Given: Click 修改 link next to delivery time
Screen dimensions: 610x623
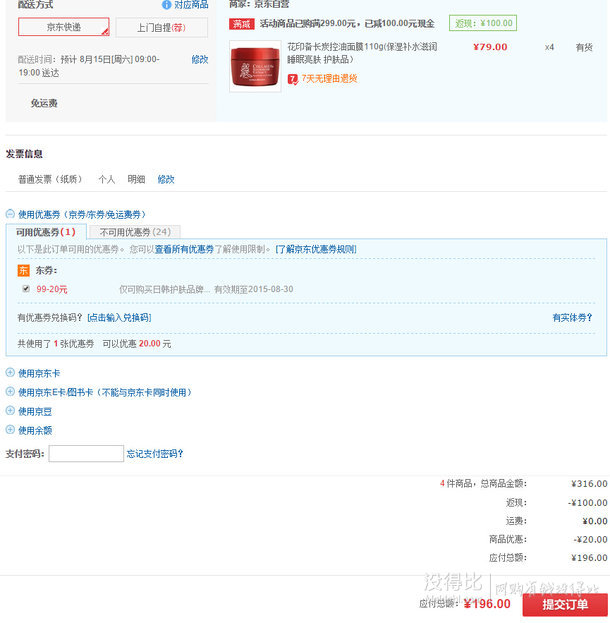Looking at the screenshot, I should coord(199,60).
